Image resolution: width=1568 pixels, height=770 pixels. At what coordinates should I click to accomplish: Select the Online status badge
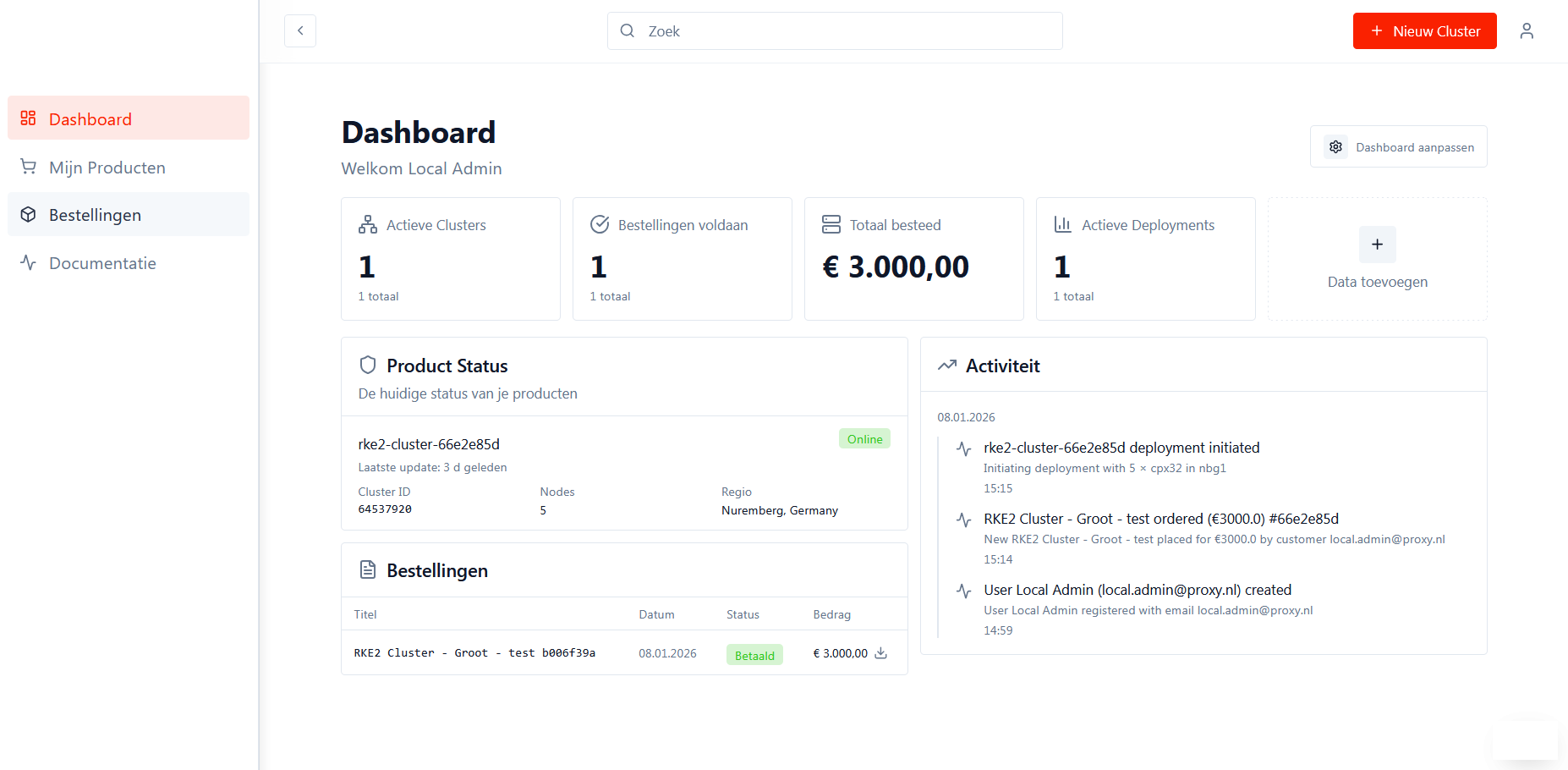pos(864,438)
